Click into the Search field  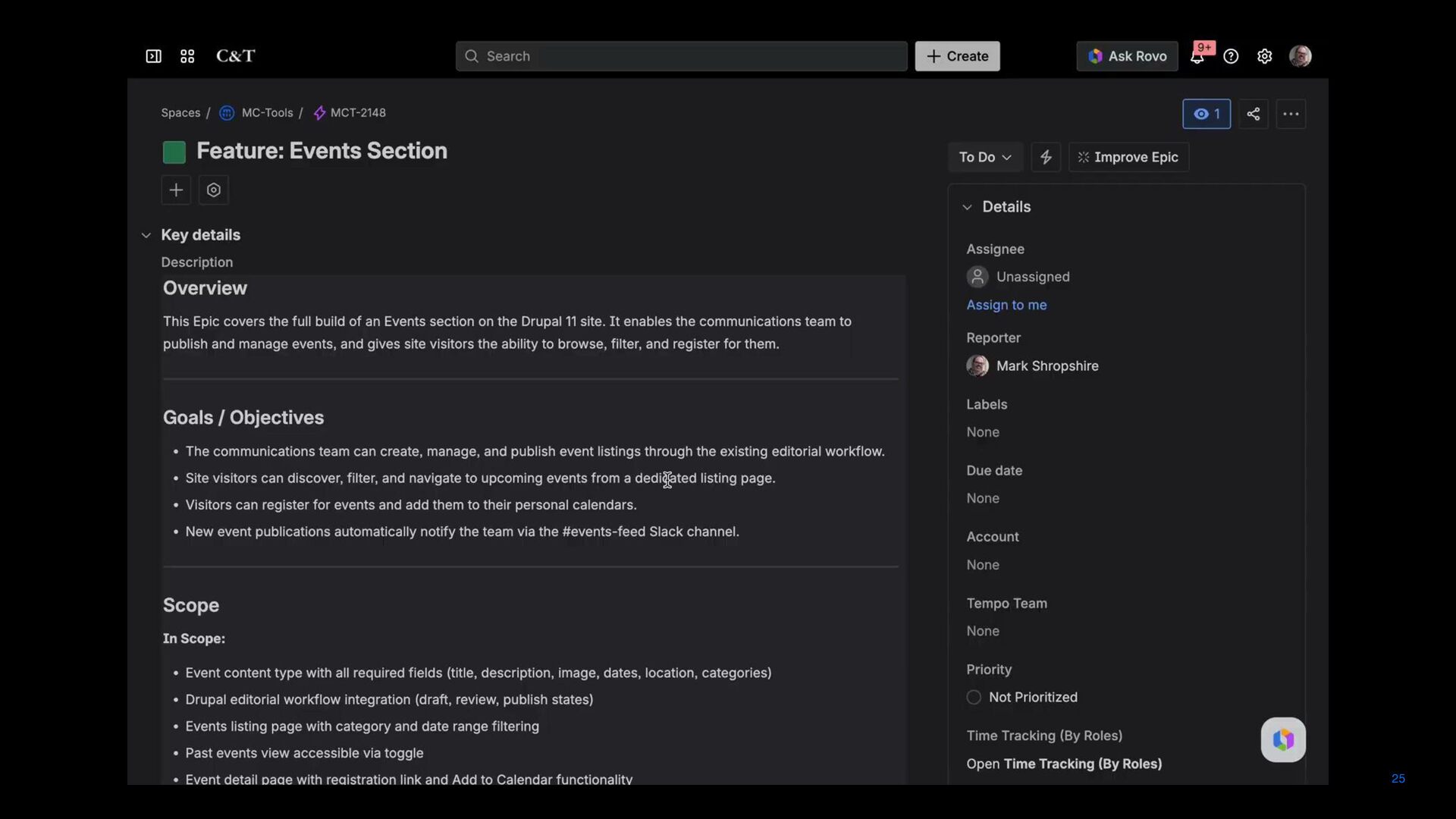pos(681,56)
